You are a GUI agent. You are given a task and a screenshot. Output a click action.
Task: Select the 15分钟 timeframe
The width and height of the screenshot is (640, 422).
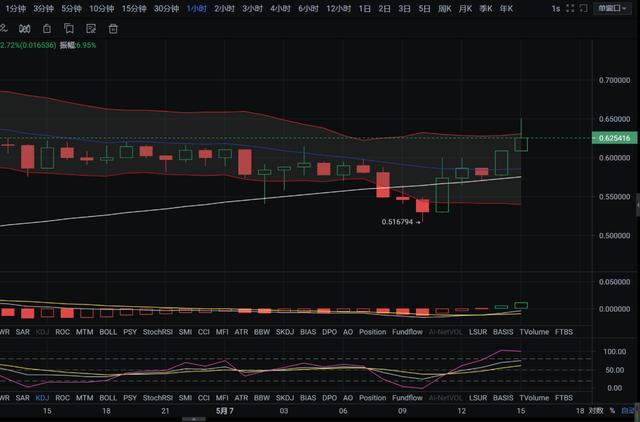[x=133, y=8]
